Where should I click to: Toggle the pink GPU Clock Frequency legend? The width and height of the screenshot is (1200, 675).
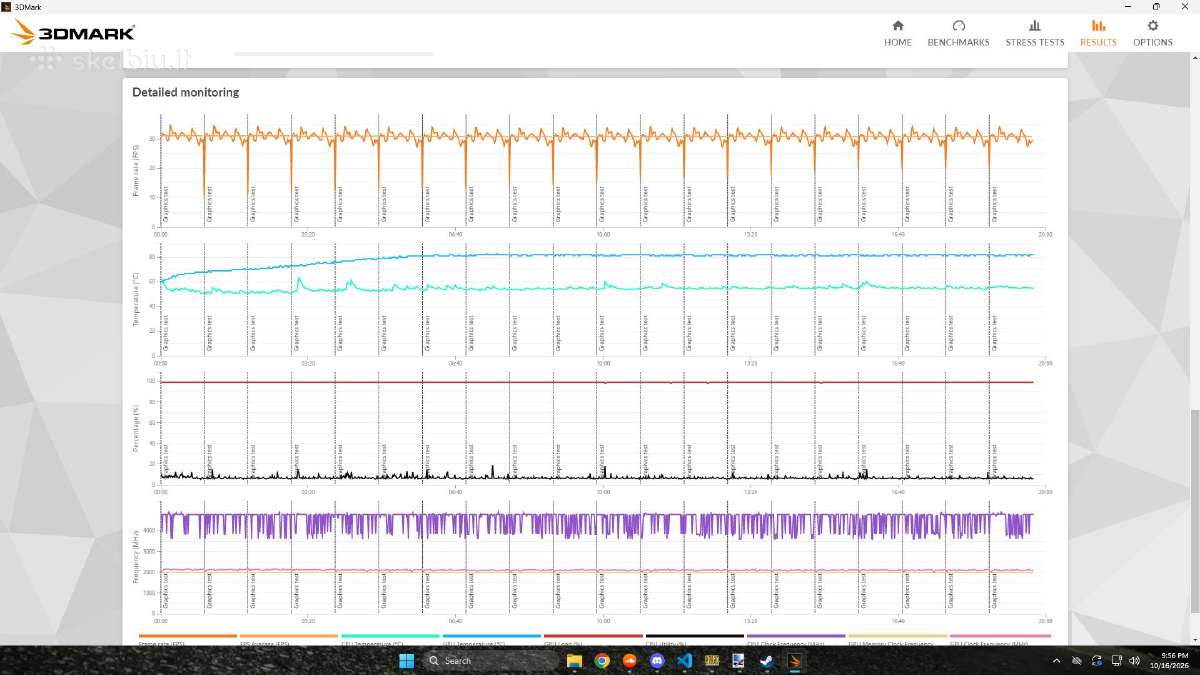pyautogui.click(x=1000, y=640)
